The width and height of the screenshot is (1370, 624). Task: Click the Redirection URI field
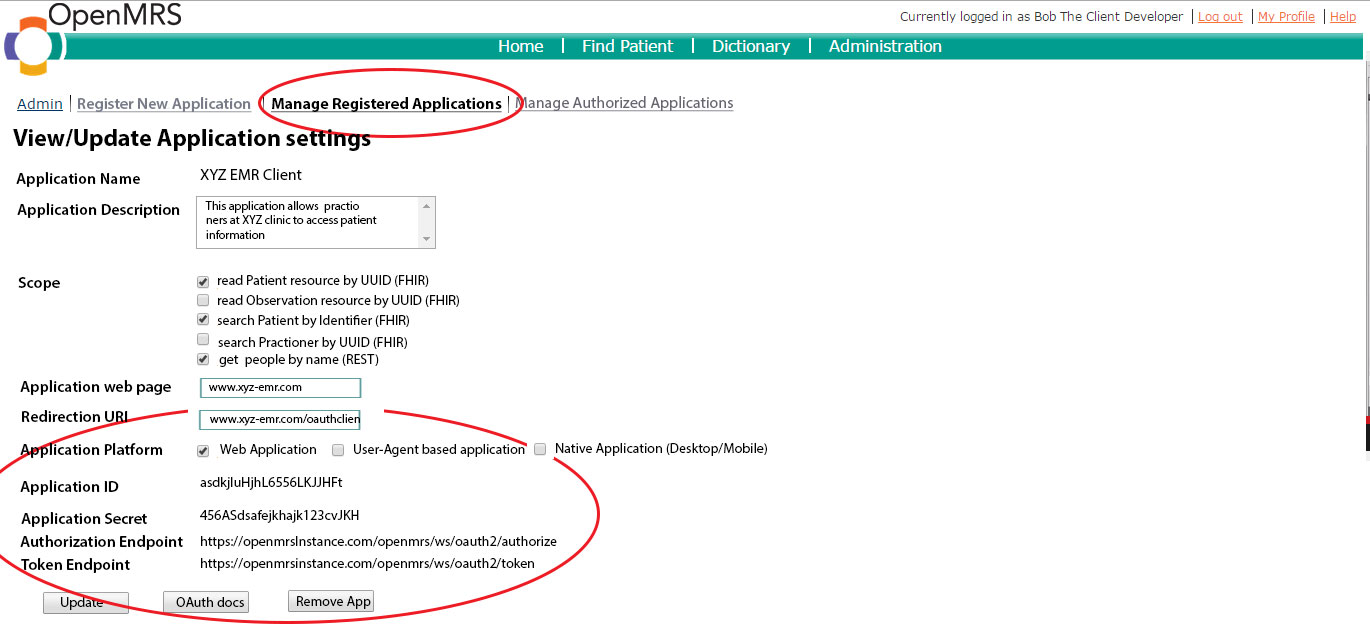click(x=280, y=420)
